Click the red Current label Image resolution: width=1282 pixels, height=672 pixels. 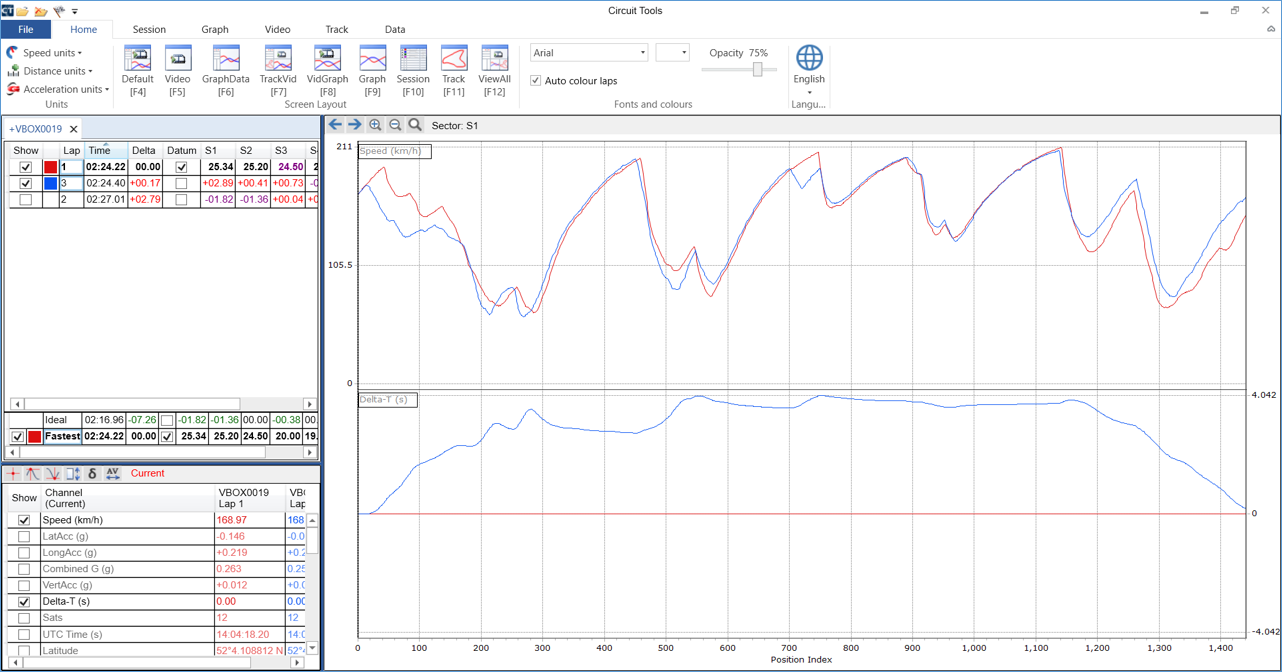coord(147,474)
